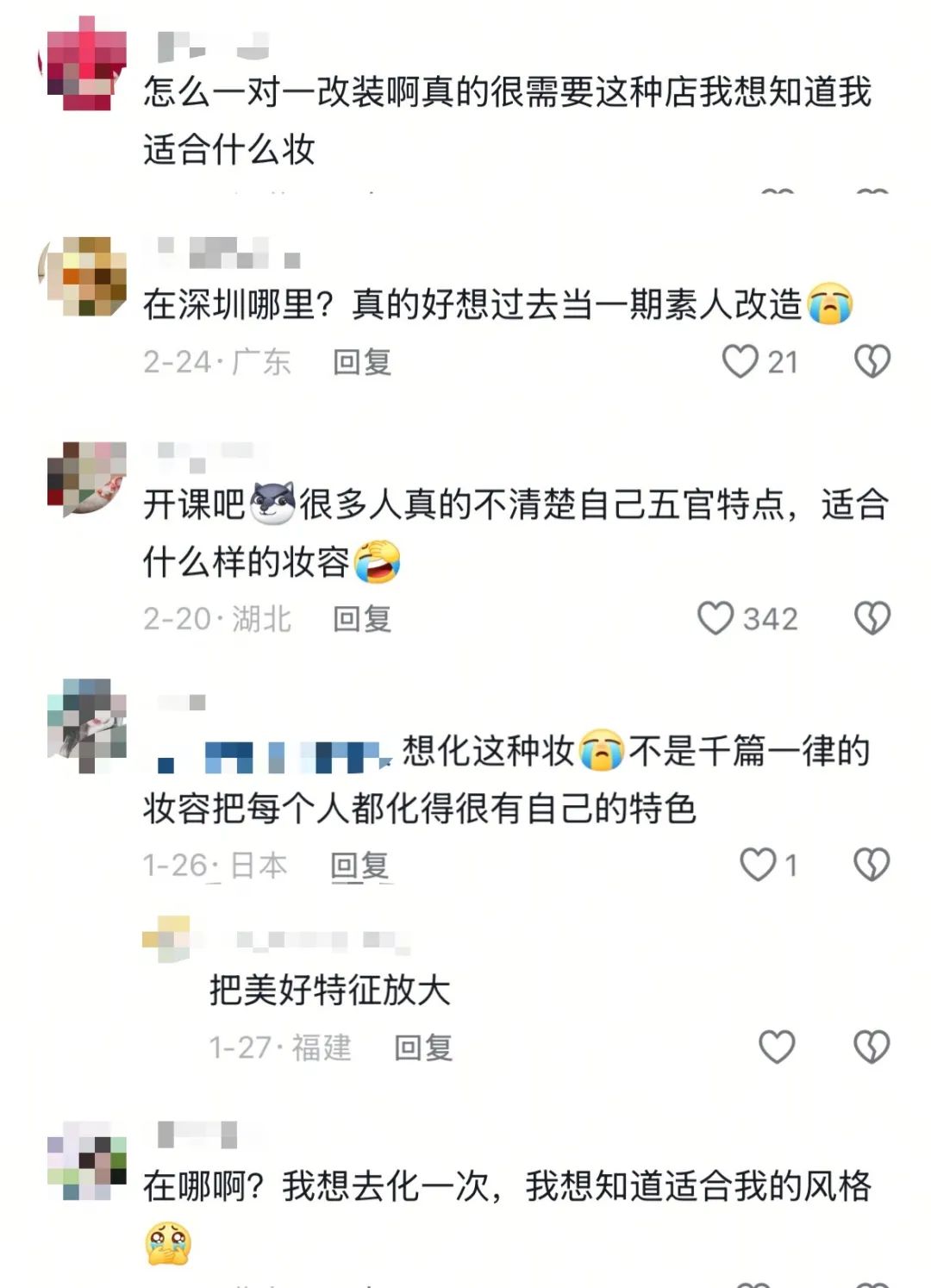Image resolution: width=931 pixels, height=1288 pixels.
Task: Like the 开课吧 comment with 342 likes
Action: click(x=715, y=618)
